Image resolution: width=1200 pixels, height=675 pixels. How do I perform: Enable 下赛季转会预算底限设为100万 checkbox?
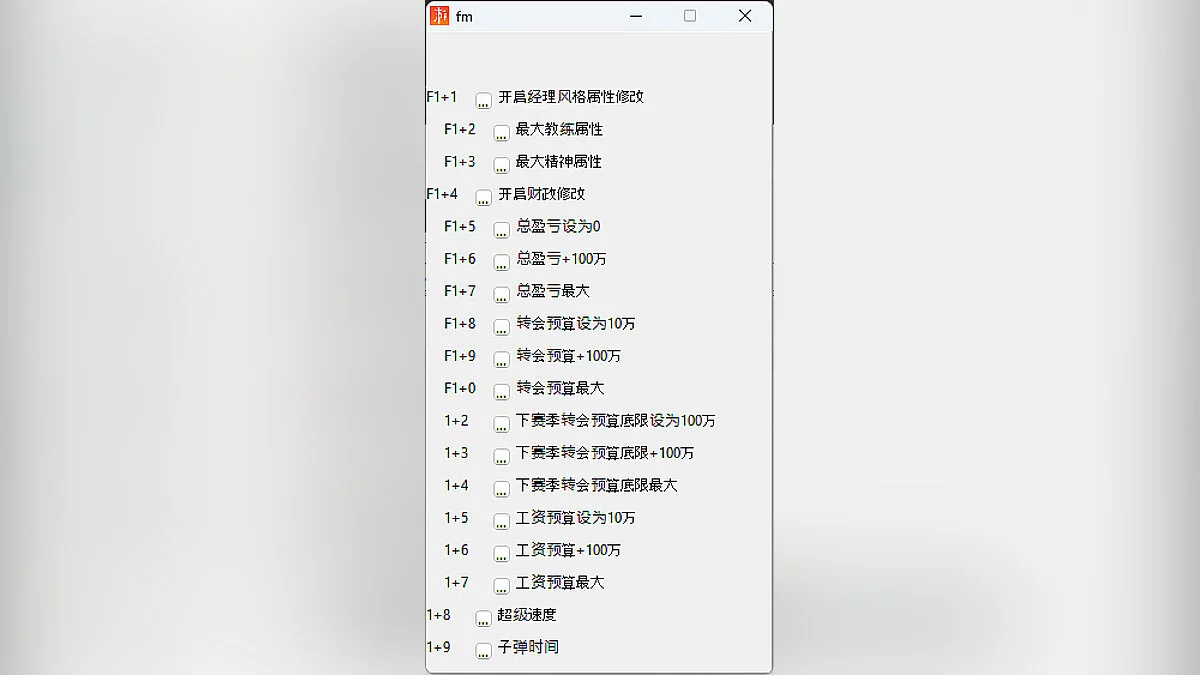pyautogui.click(x=502, y=424)
